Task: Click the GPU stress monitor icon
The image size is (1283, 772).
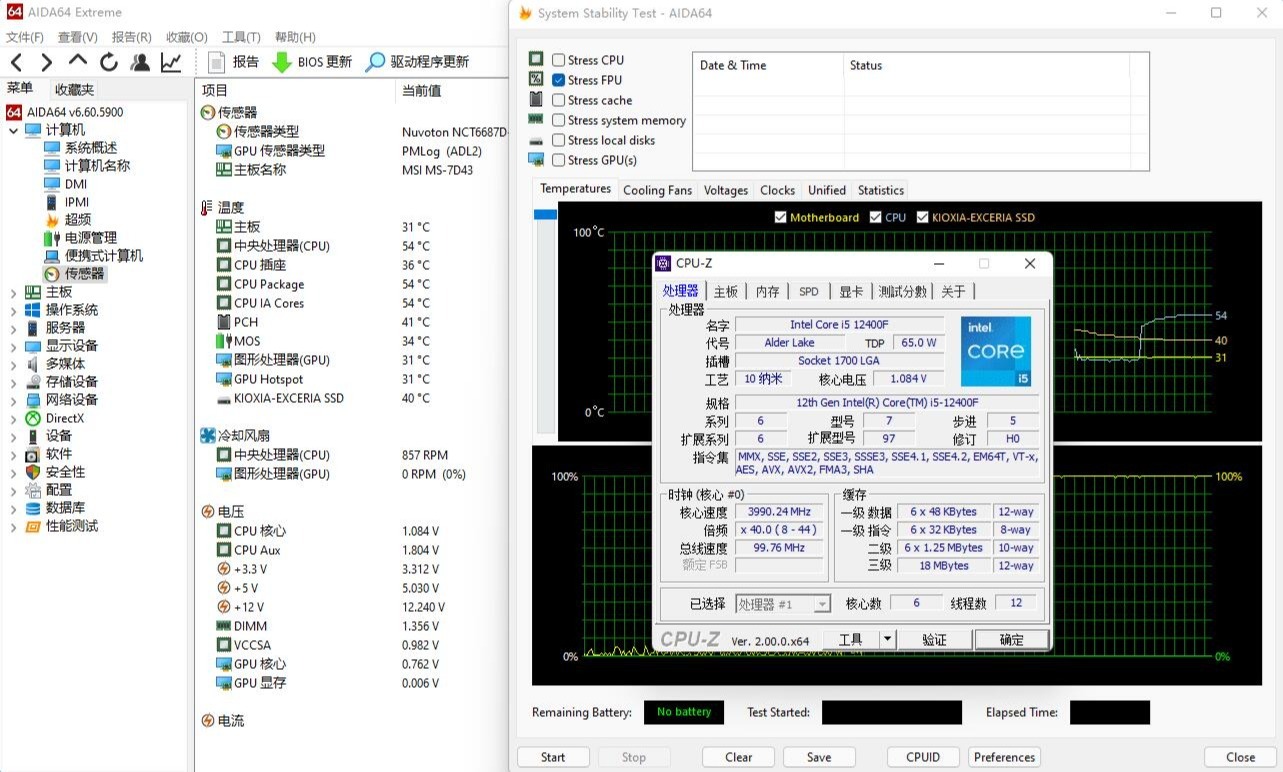Action: click(x=536, y=160)
